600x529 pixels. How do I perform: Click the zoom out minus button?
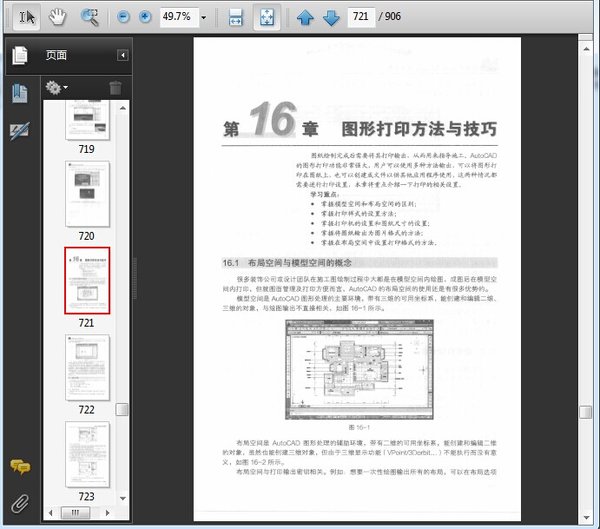124,18
